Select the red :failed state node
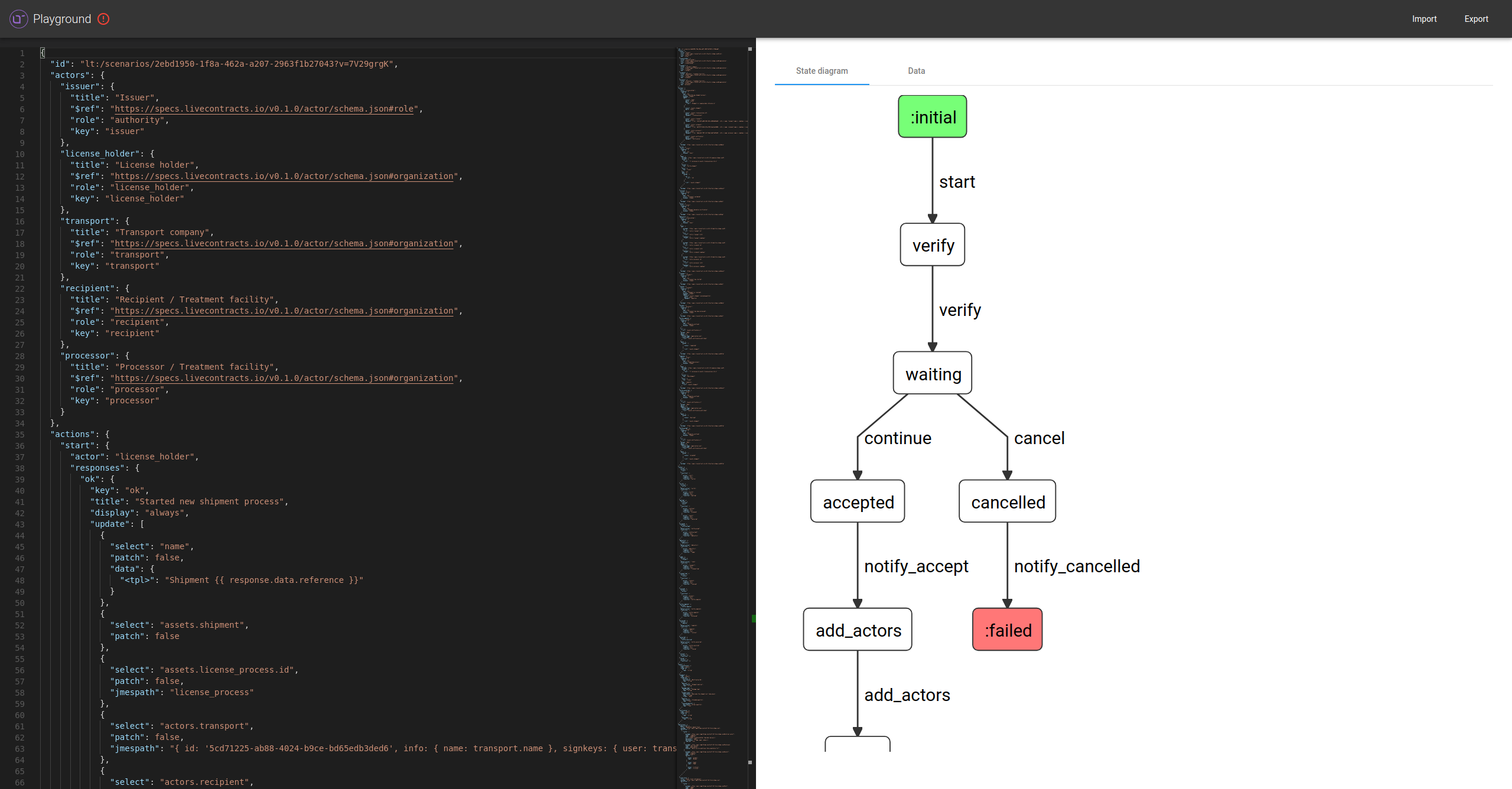Image resolution: width=1512 pixels, height=789 pixels. pos(1007,630)
